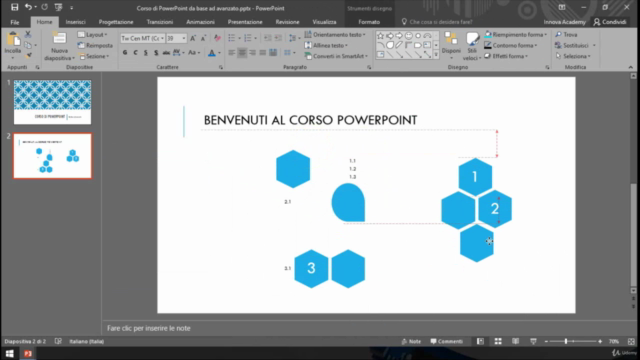
Task: Click the line spacing icon
Action: [292, 38]
